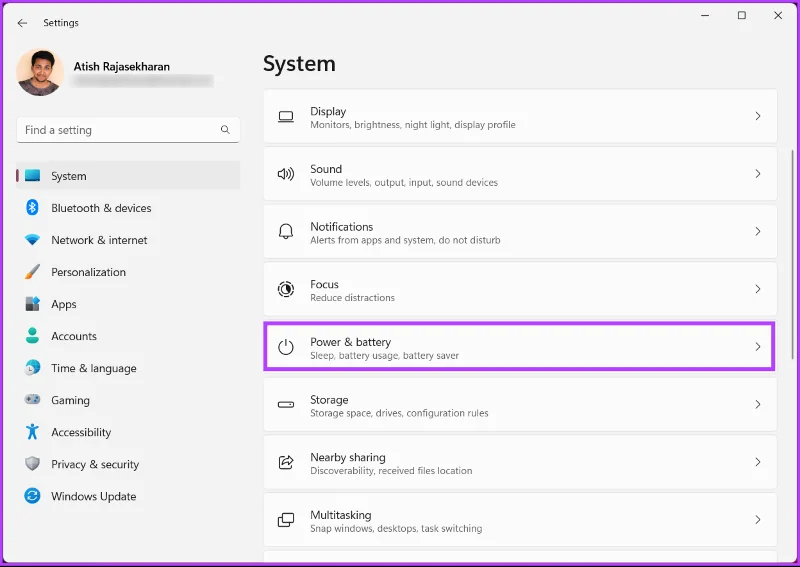Screen dimensions: 800x567
Task: Go to Network & internet label
Action: [99, 240]
